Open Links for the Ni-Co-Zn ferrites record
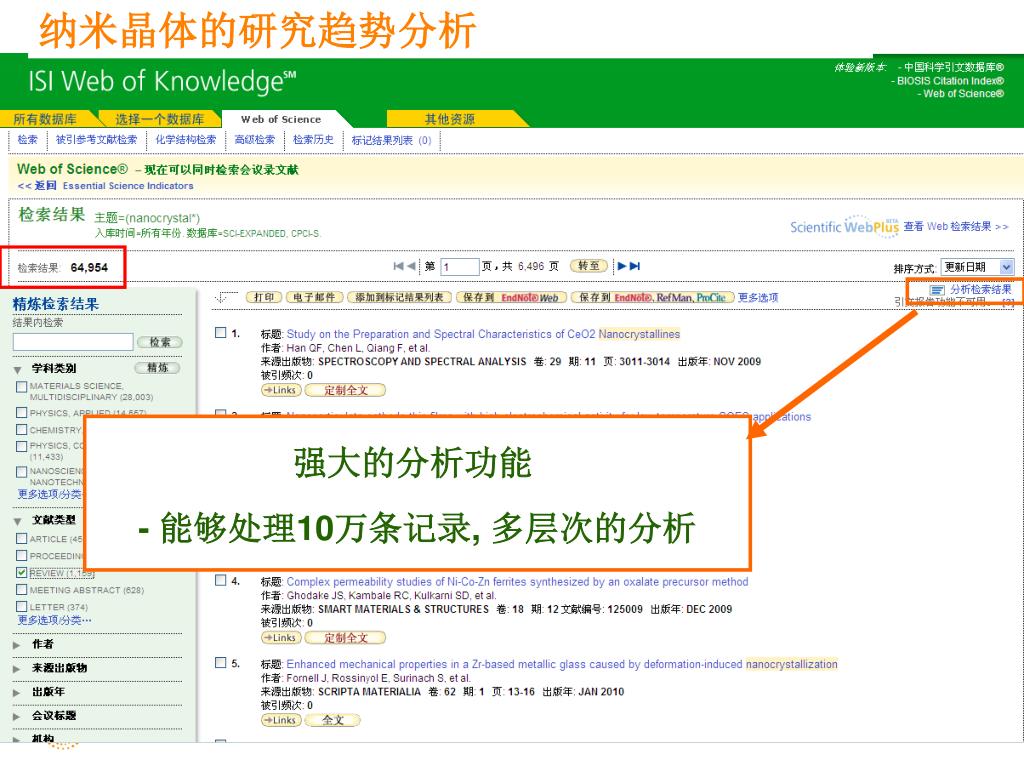This screenshot has width=1024, height=768. click(281, 637)
